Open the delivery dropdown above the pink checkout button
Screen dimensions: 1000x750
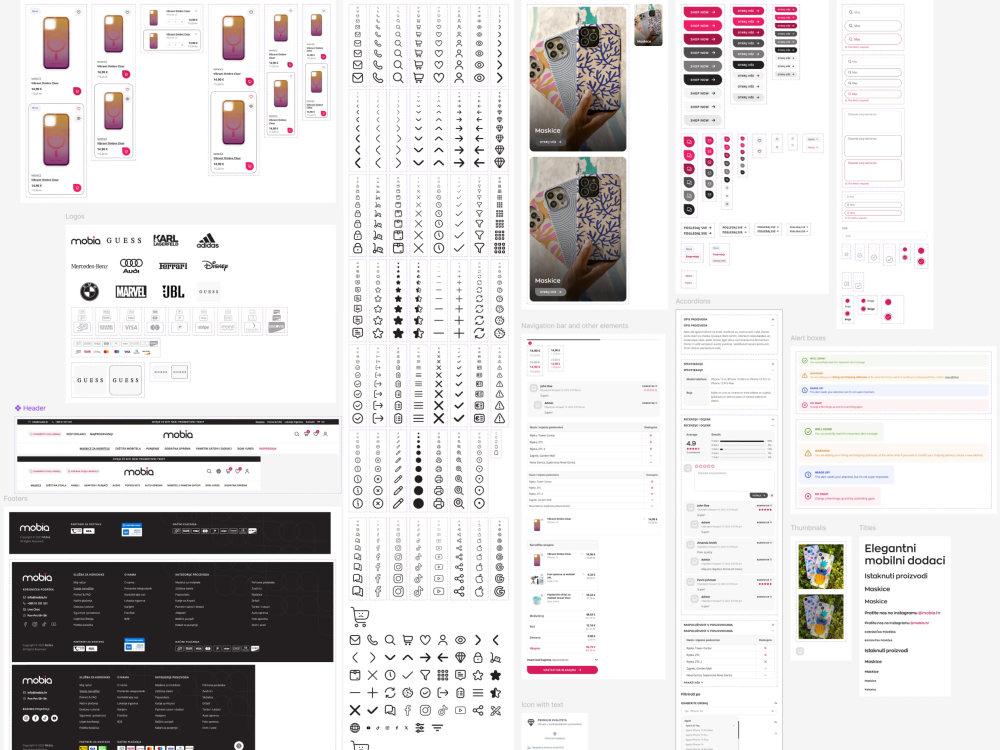click(562, 660)
